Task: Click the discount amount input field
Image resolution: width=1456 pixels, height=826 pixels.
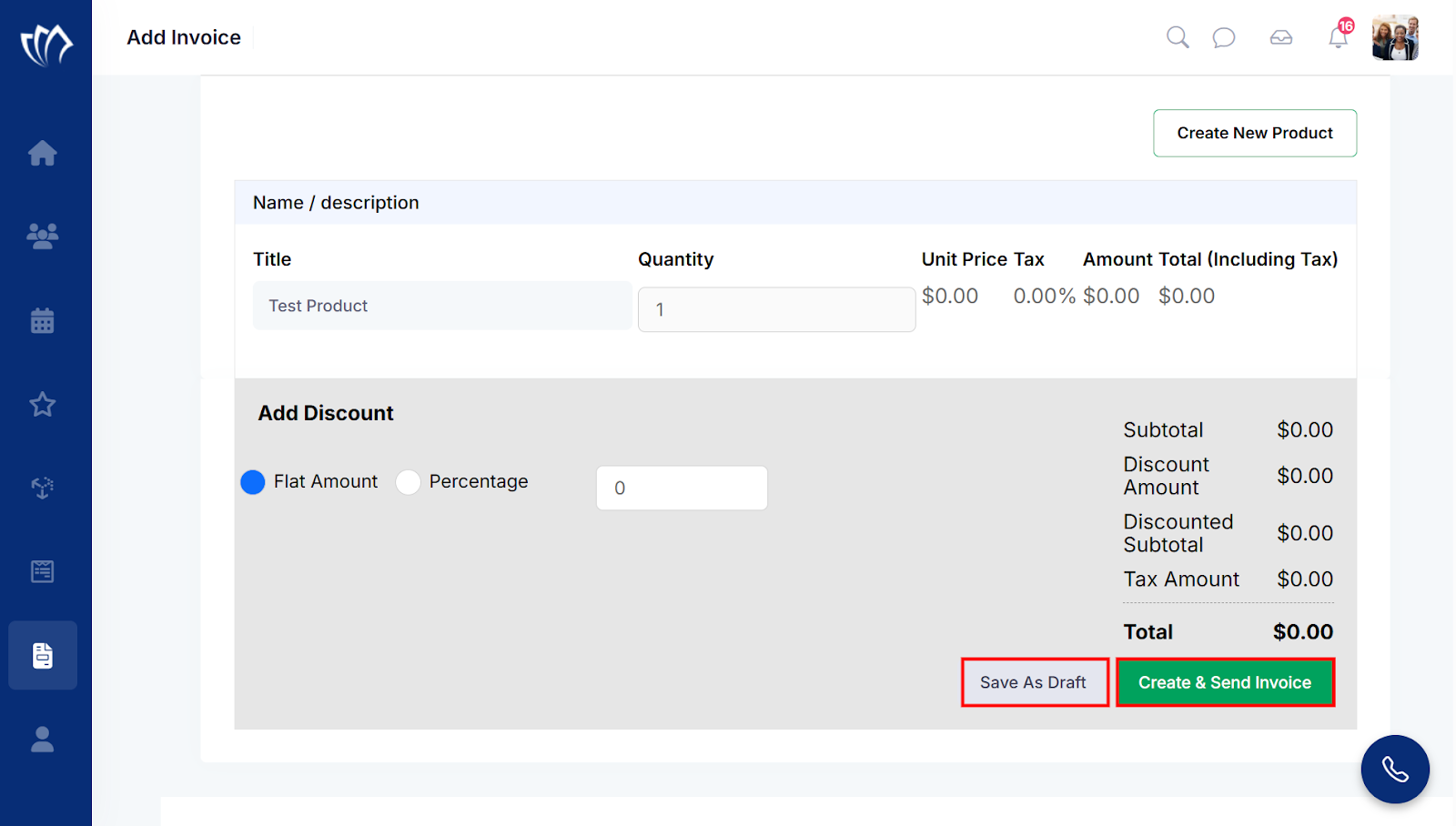Action: pos(682,488)
